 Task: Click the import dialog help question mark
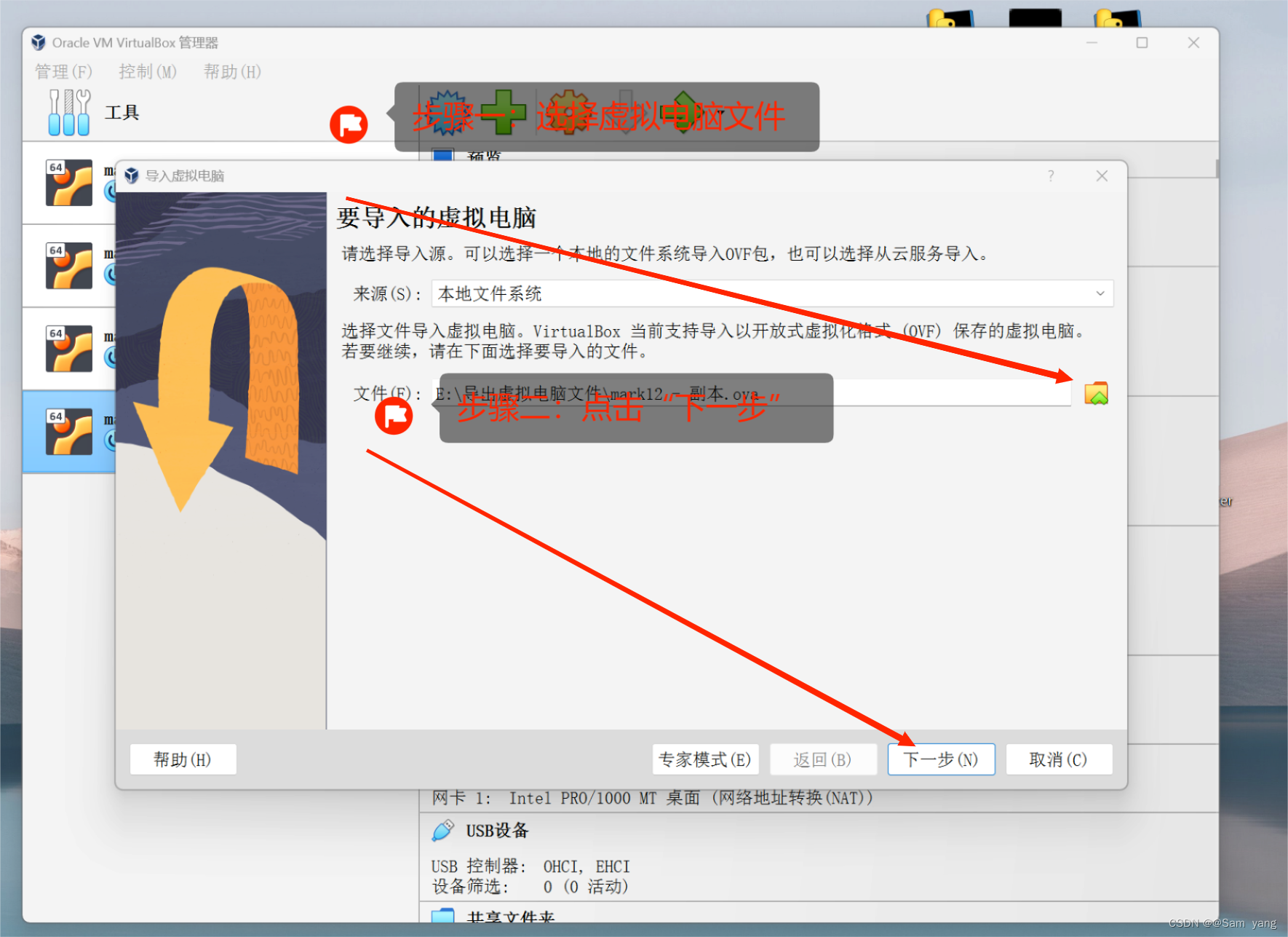point(1051,175)
